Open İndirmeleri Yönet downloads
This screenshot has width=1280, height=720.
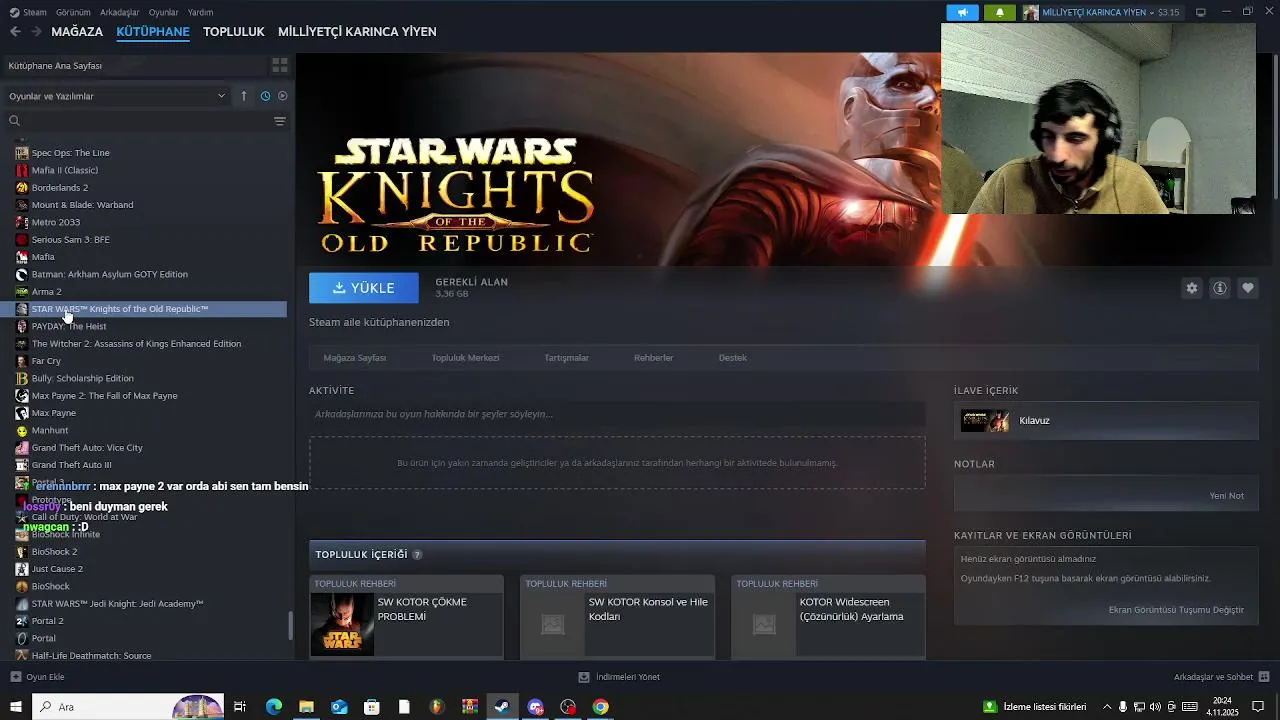(619, 677)
